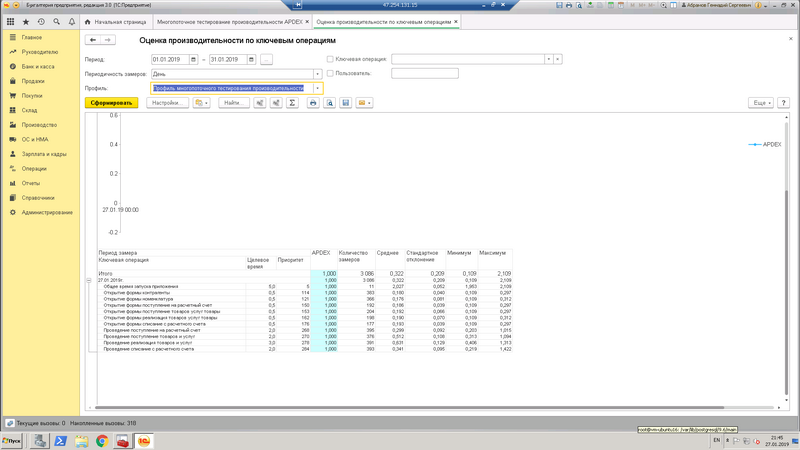Edit the period end date field

pos(228,59)
